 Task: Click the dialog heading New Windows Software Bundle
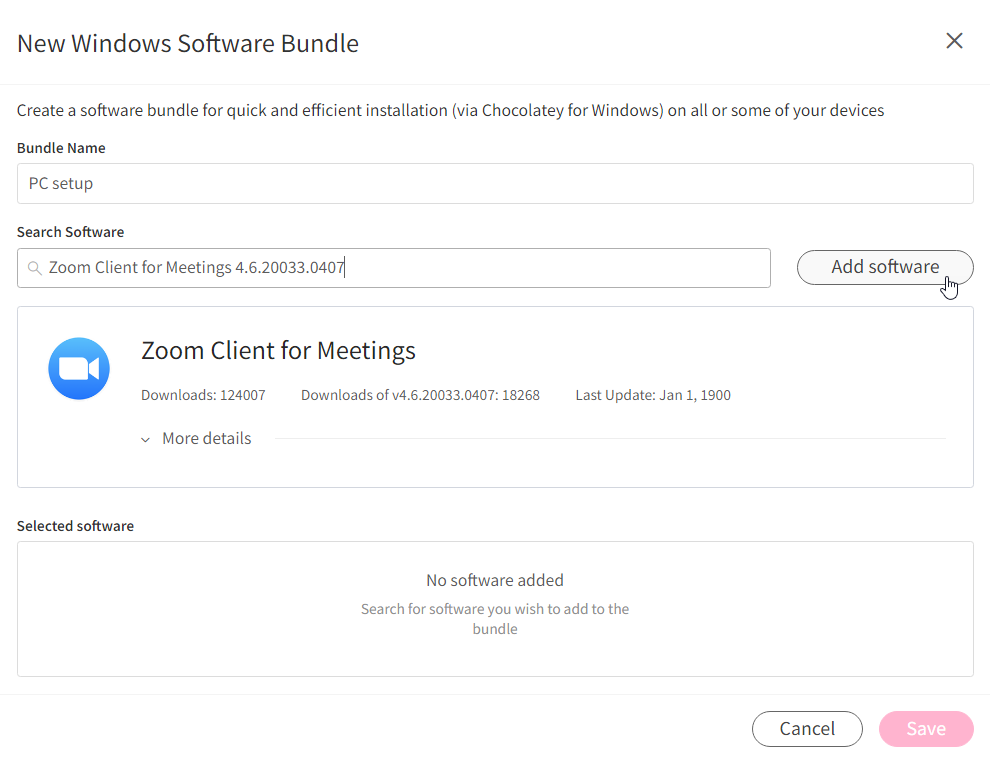coord(188,44)
